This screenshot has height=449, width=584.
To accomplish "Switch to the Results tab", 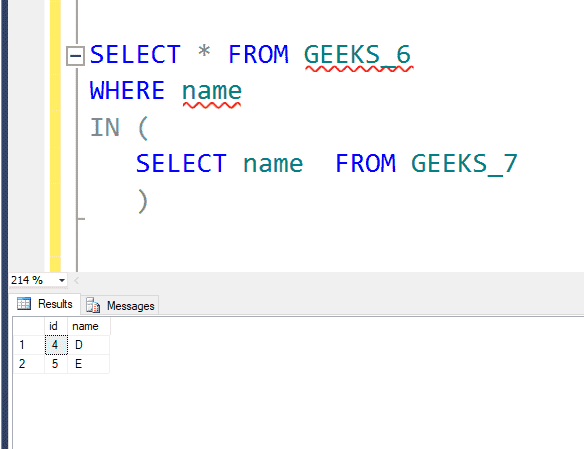I will click(x=45, y=304).
